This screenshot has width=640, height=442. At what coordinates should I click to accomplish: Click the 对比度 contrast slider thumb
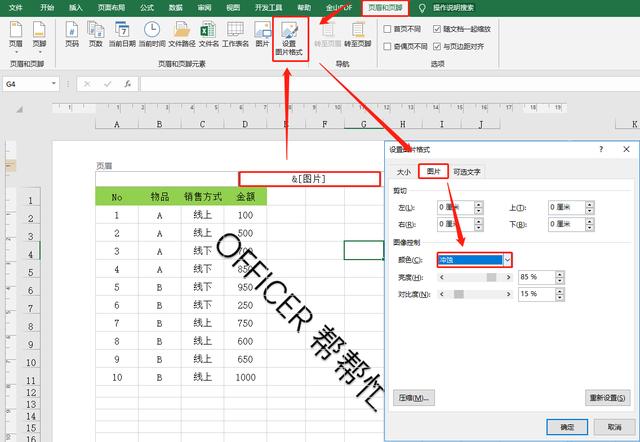click(x=459, y=294)
